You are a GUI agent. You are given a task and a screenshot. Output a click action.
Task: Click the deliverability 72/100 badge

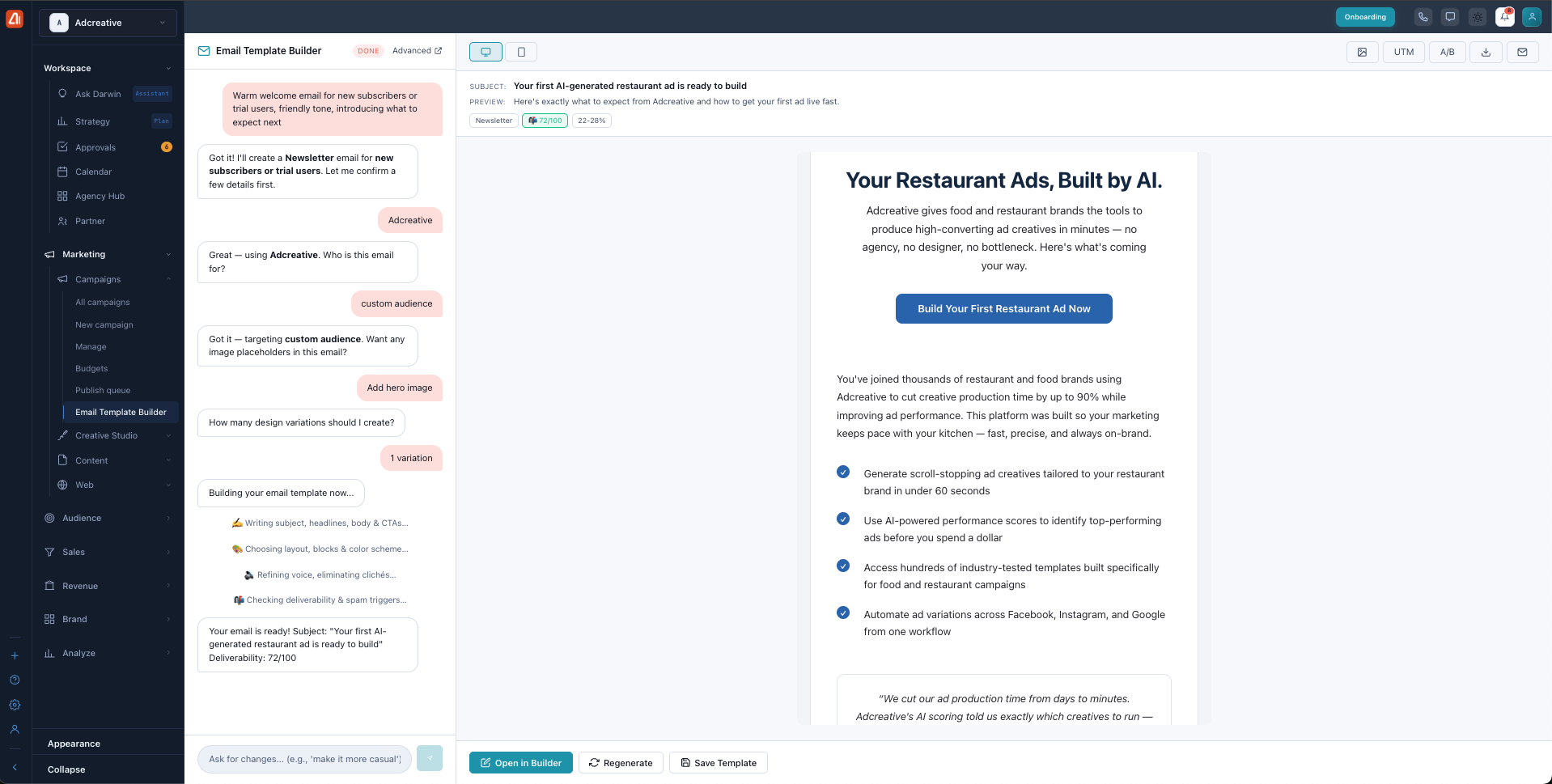tap(545, 121)
